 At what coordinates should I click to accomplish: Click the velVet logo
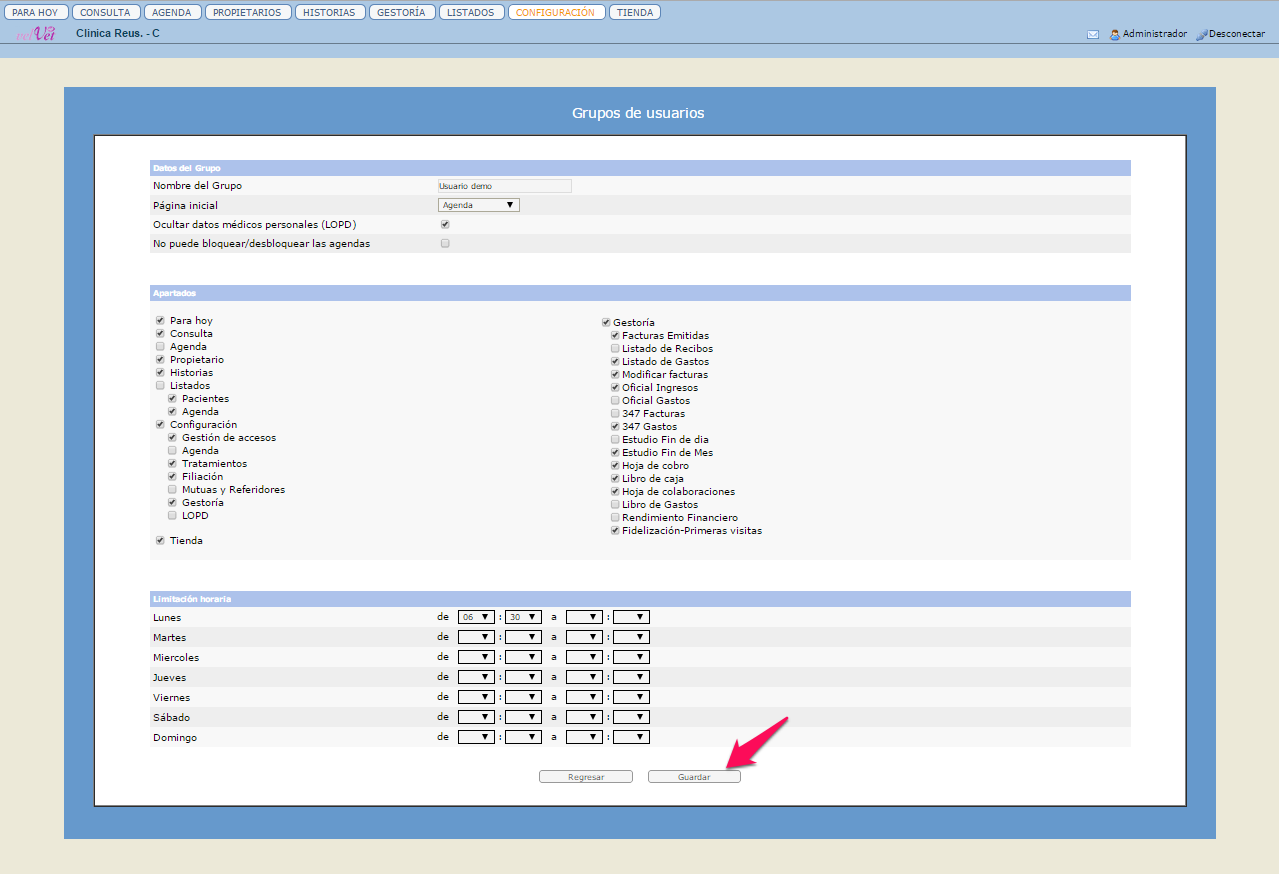(x=36, y=34)
